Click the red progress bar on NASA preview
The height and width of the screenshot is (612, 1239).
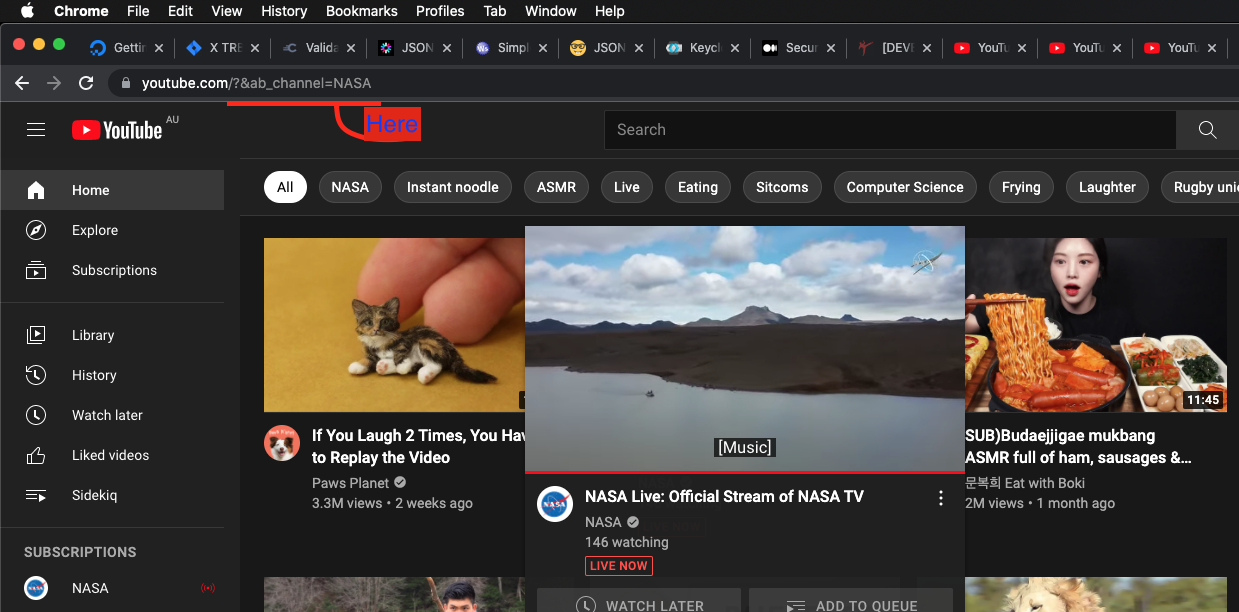click(x=745, y=472)
